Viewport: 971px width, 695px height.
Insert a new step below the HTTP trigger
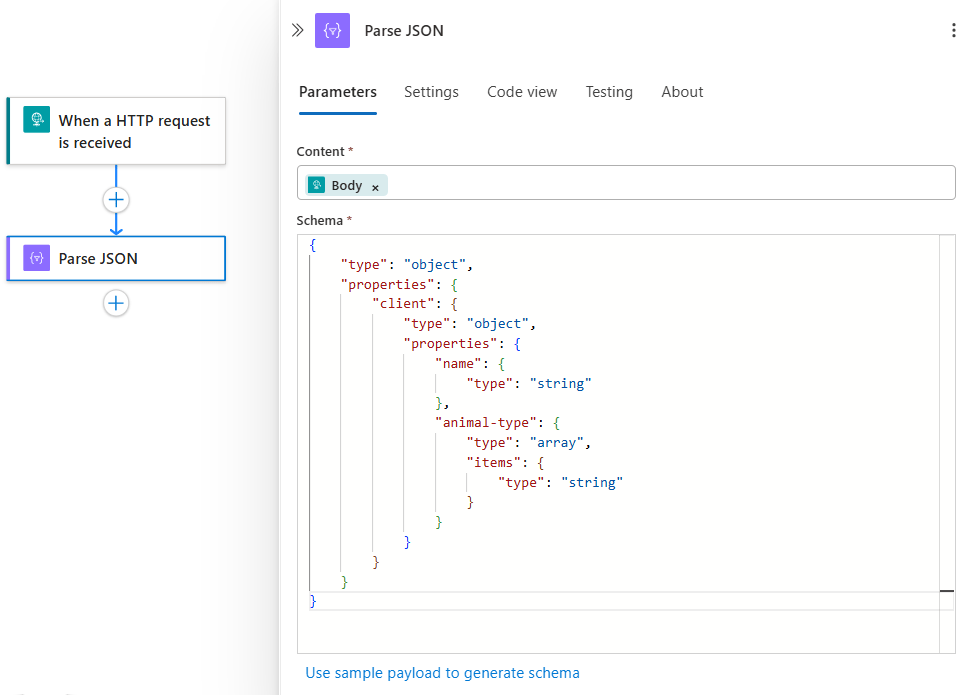[x=115, y=199]
